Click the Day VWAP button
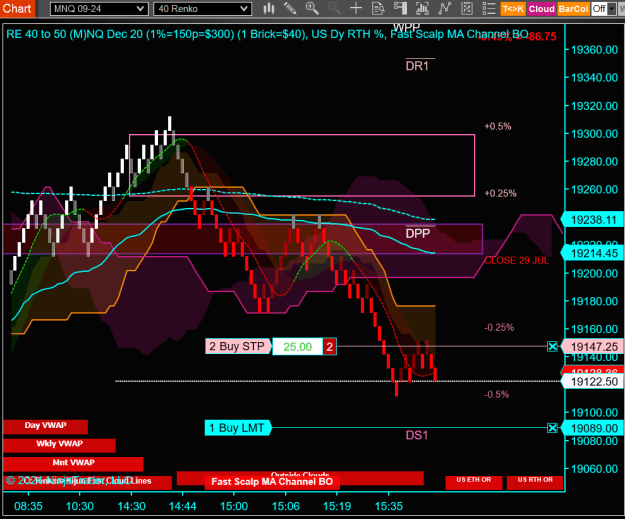625x519 pixels. tap(45, 426)
